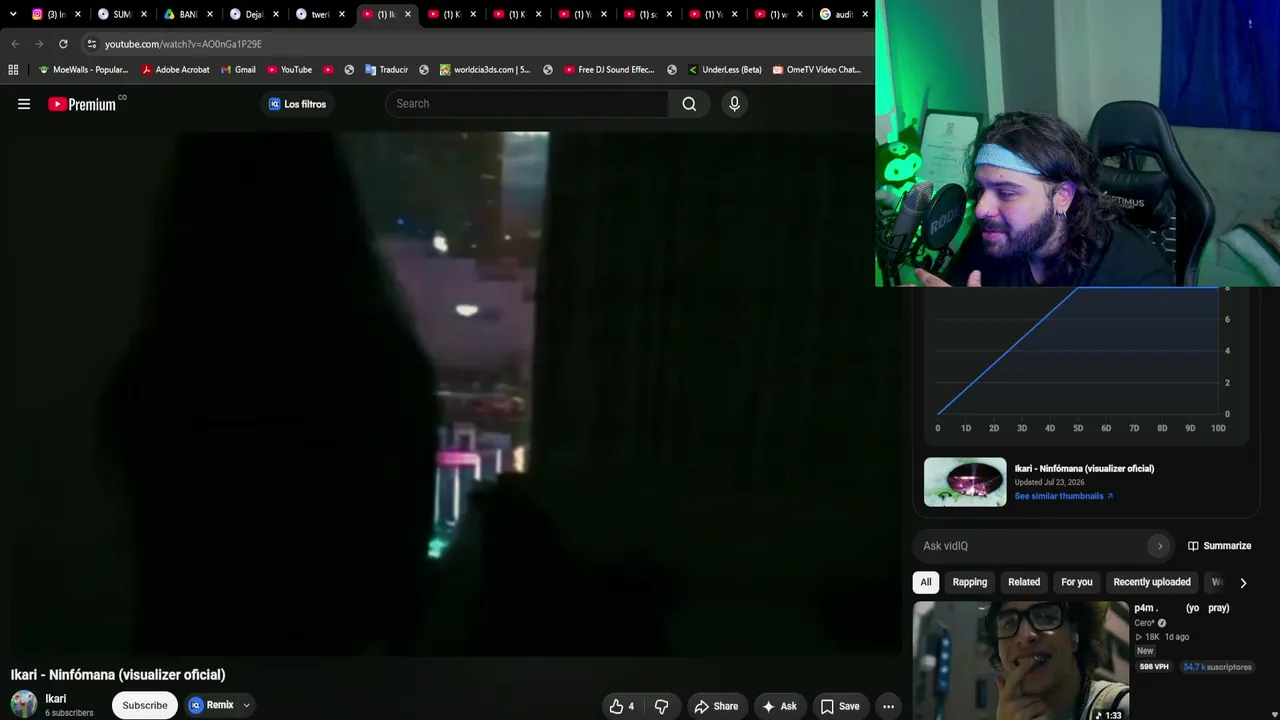Open the Adobe Acrobat bookmark

[x=175, y=70]
